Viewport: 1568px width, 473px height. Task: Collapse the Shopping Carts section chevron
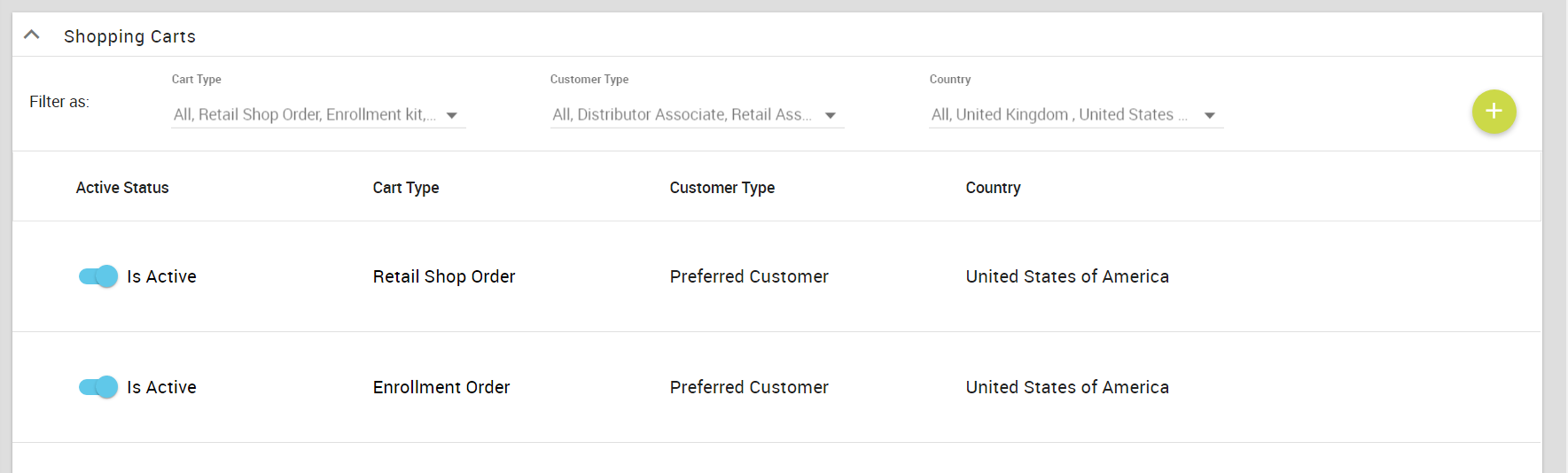click(32, 35)
